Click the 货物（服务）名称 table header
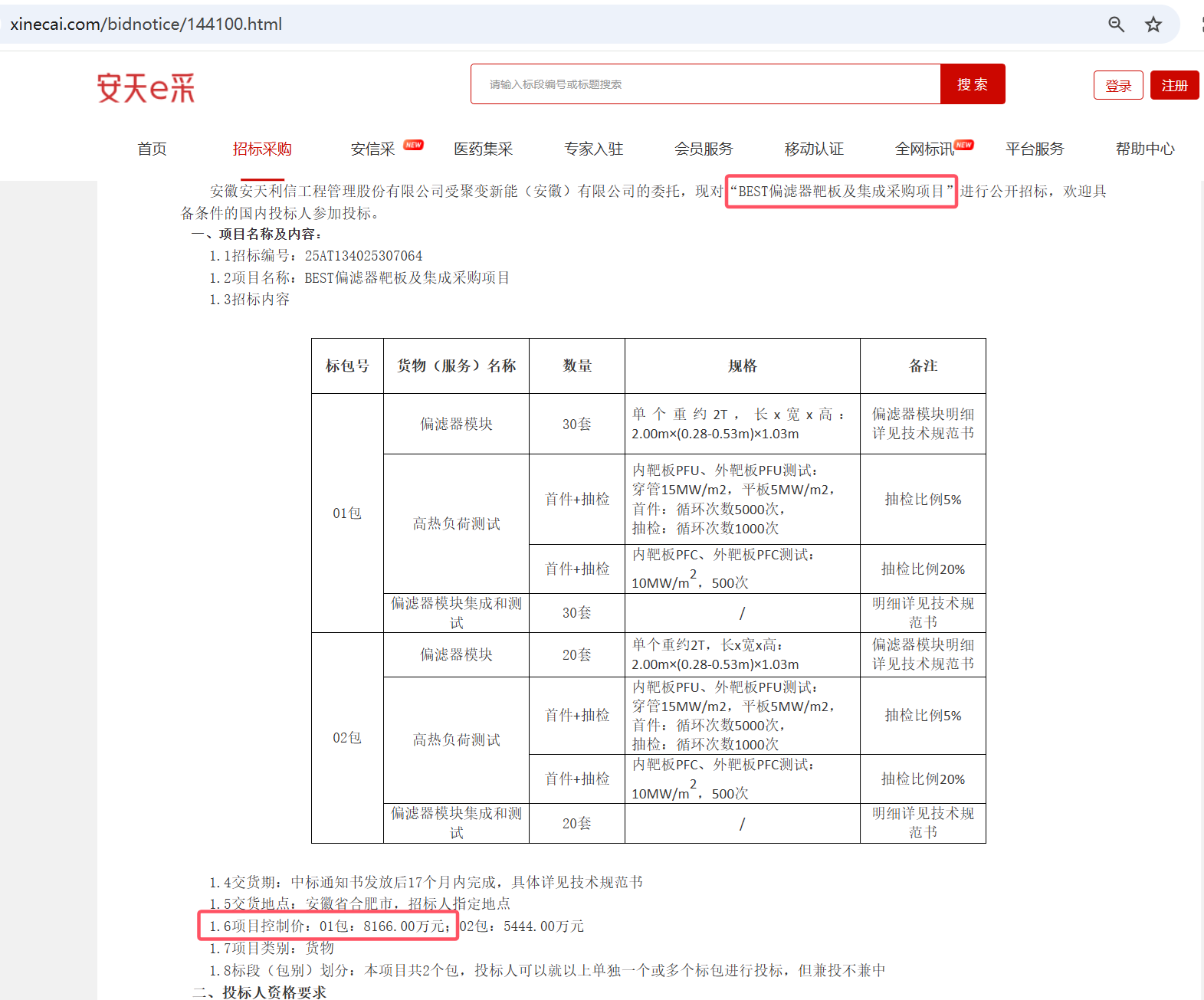The image size is (1204, 1000). click(x=456, y=366)
